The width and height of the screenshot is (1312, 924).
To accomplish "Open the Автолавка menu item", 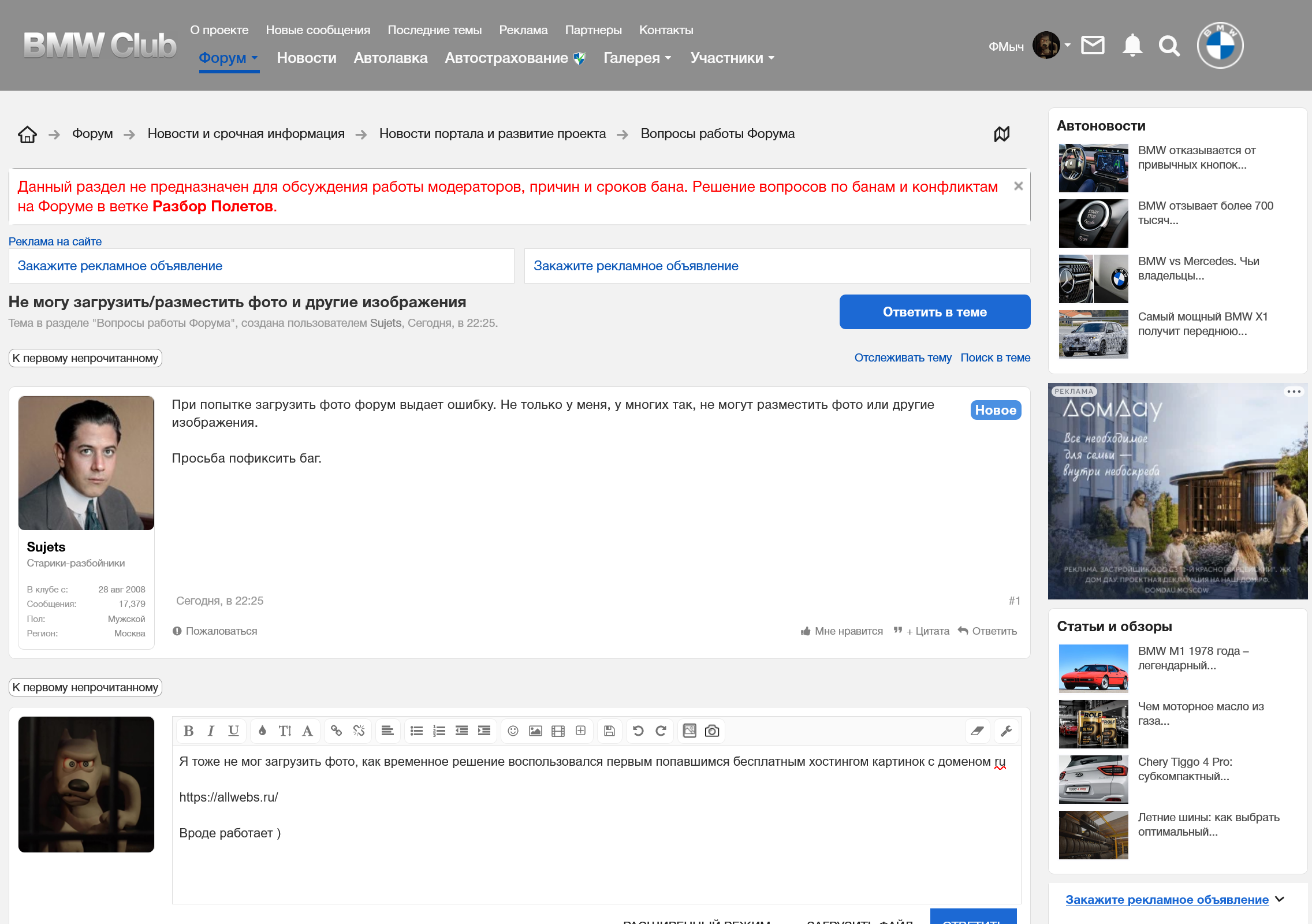I will 391,58.
